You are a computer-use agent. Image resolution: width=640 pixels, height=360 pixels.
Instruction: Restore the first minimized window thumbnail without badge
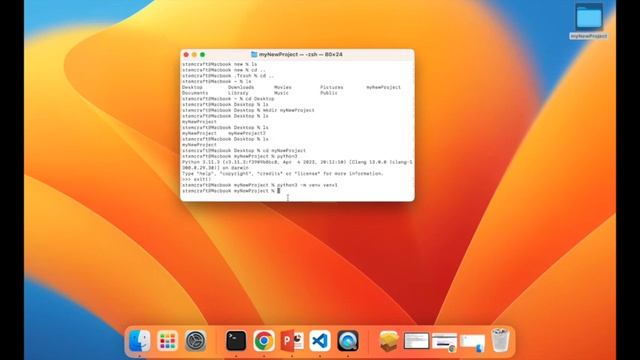(x=416, y=341)
